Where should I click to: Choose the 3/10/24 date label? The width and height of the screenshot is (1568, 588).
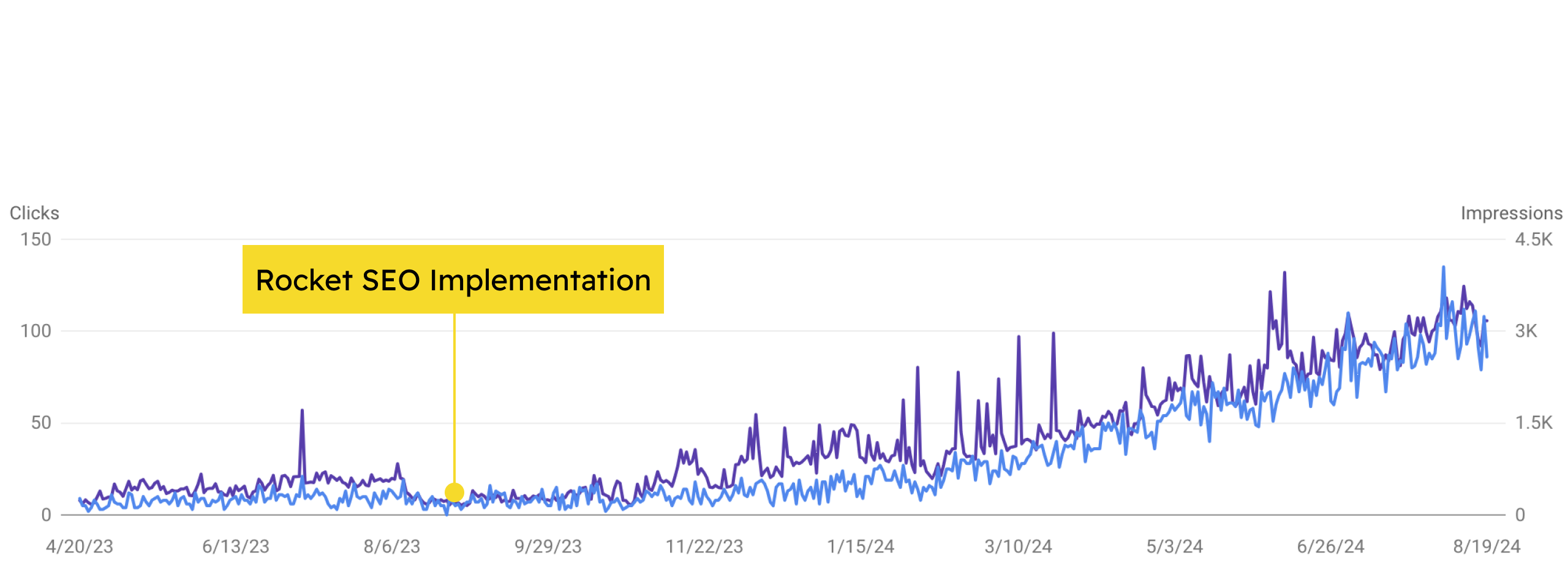coord(1018,546)
